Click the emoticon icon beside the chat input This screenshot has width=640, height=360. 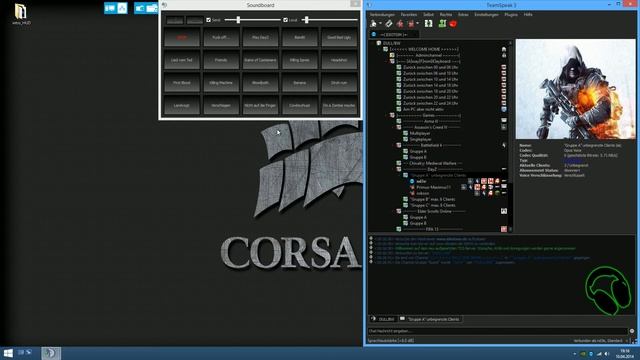632,331
